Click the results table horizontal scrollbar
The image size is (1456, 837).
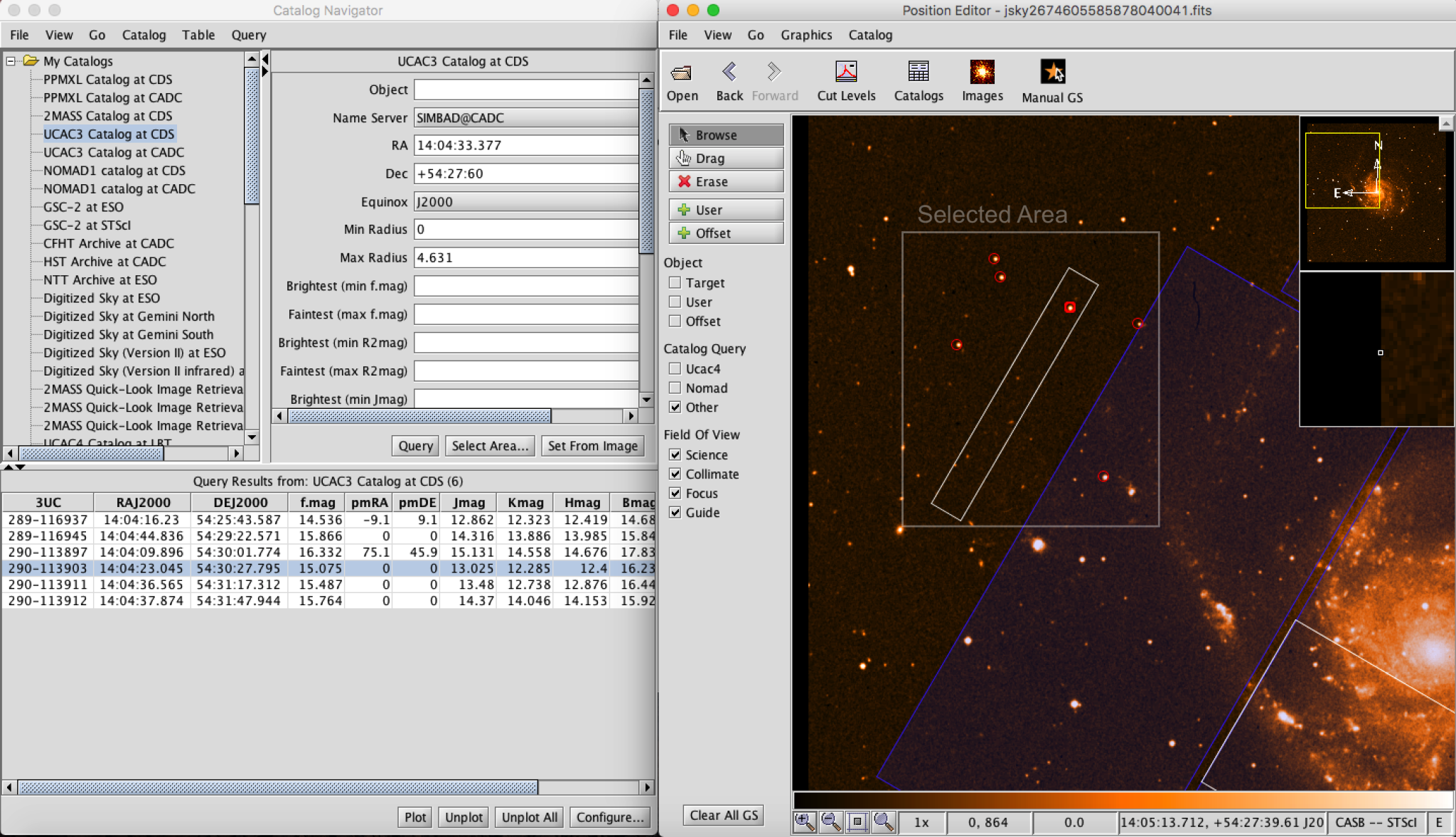pos(278,787)
